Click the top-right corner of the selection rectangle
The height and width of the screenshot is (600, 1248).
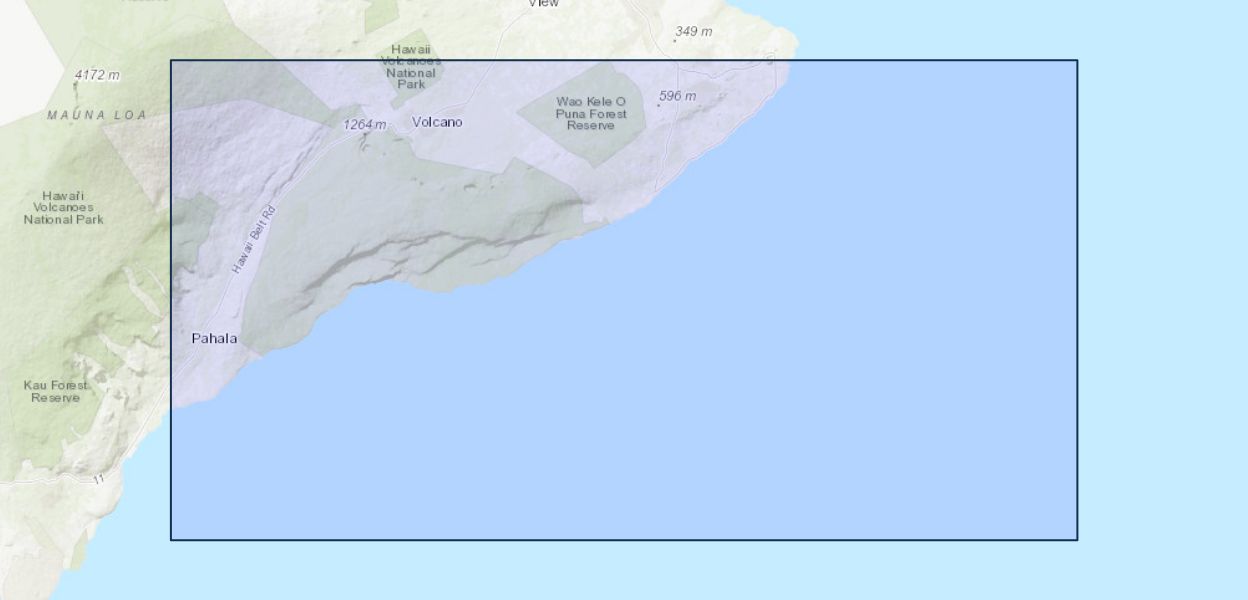(x=1077, y=60)
